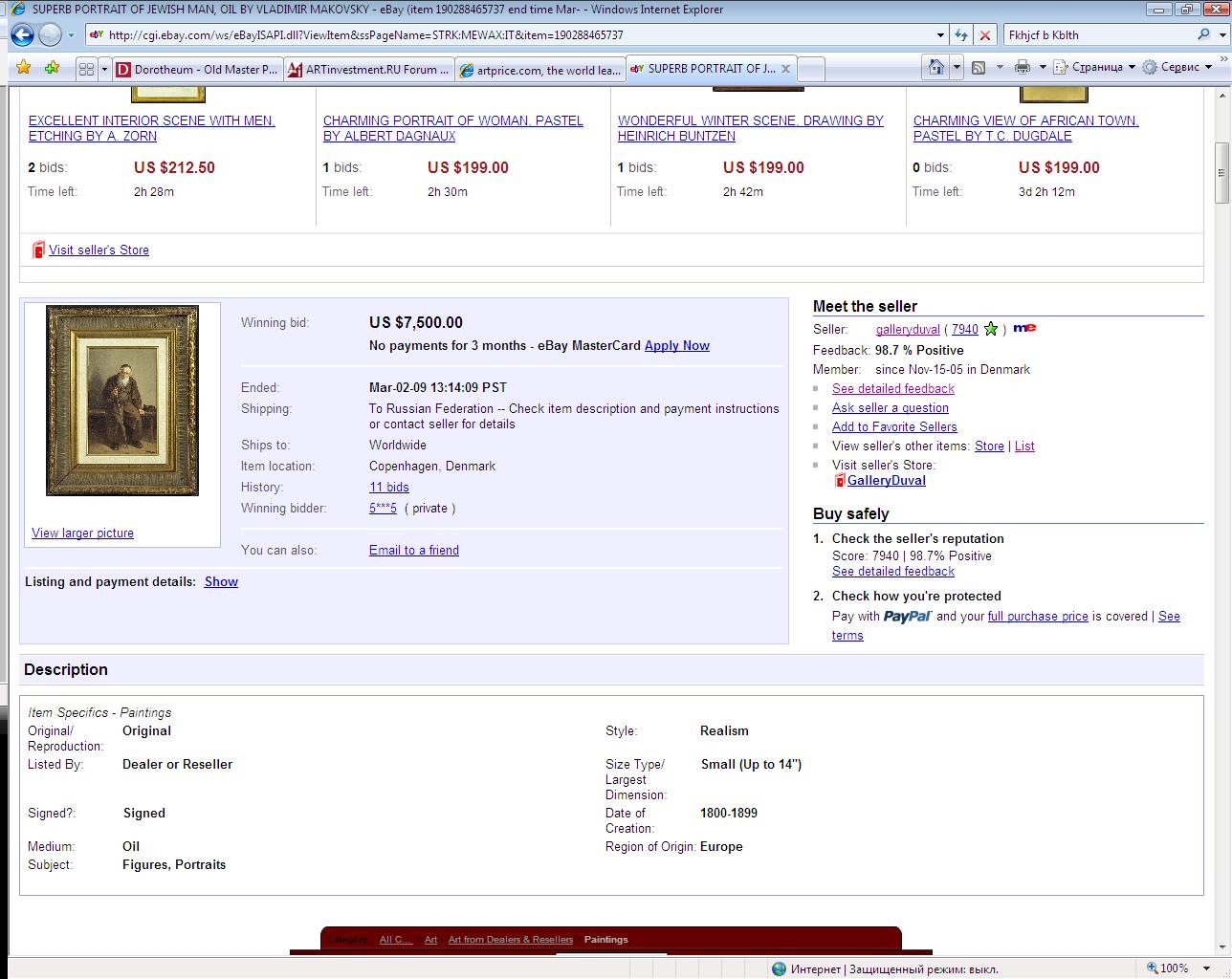Screen dimensions: 1232x979
Task: Click the search magnifier icon
Action: 1203,35
